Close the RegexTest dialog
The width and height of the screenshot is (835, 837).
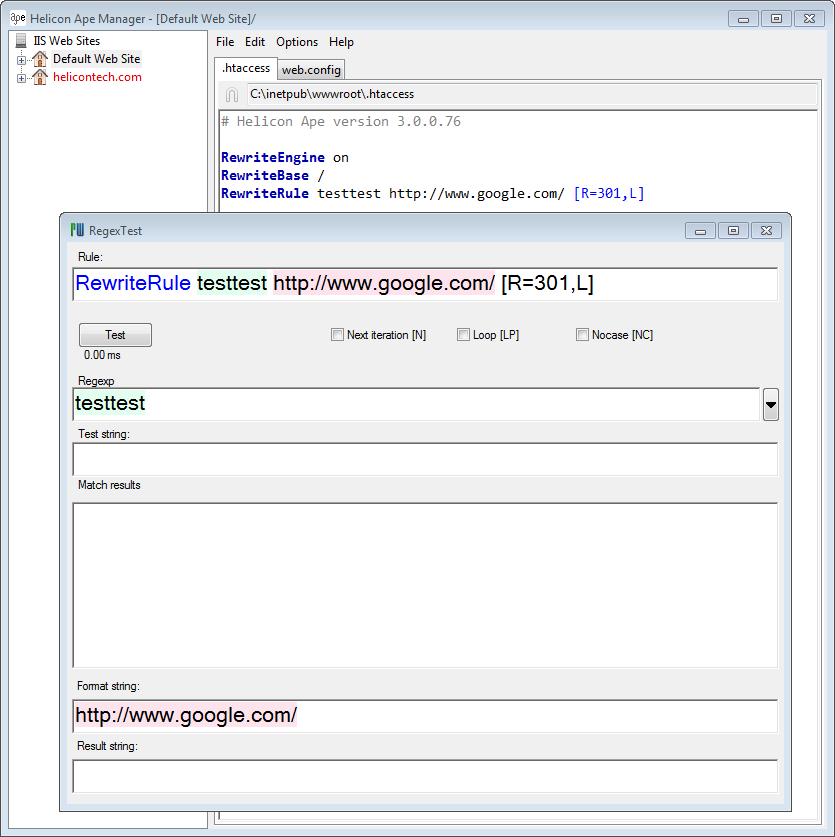coord(767,230)
